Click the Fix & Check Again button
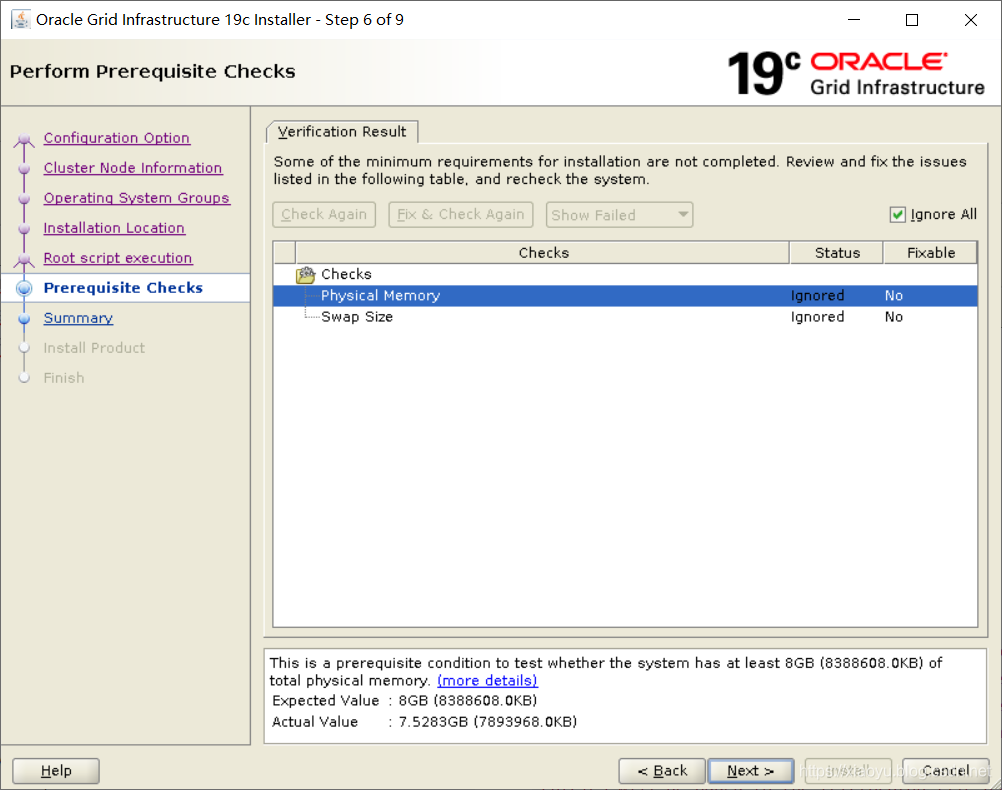This screenshot has height=790, width=1002. [460, 214]
